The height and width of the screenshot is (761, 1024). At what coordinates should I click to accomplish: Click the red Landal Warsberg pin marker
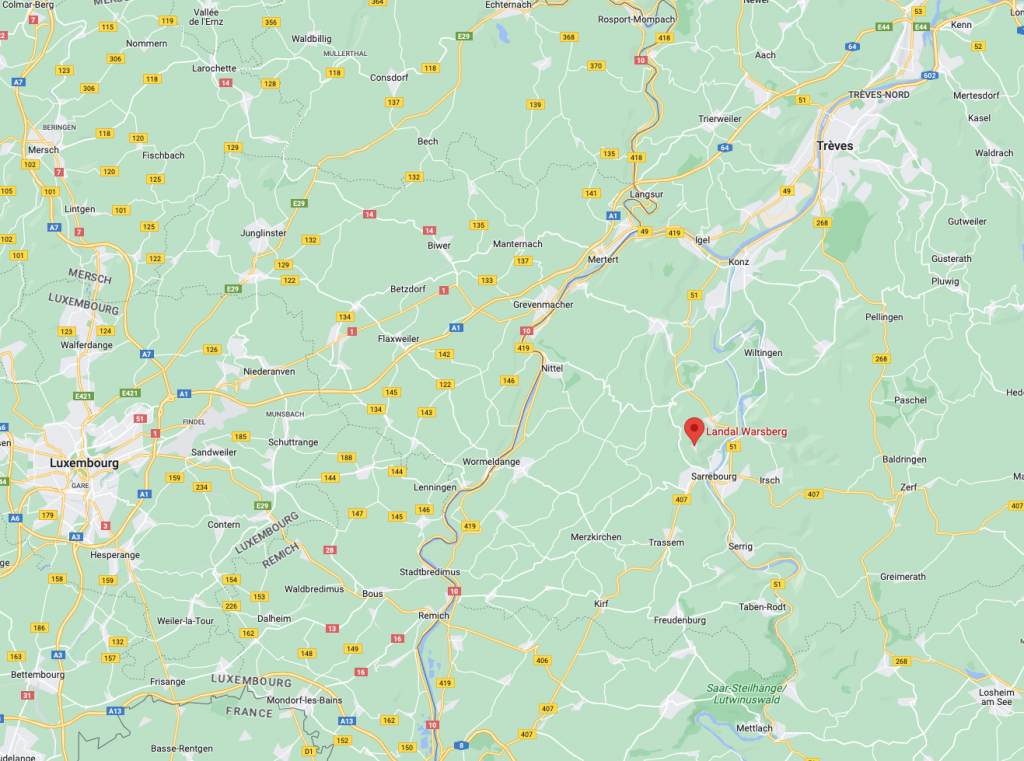tap(694, 430)
